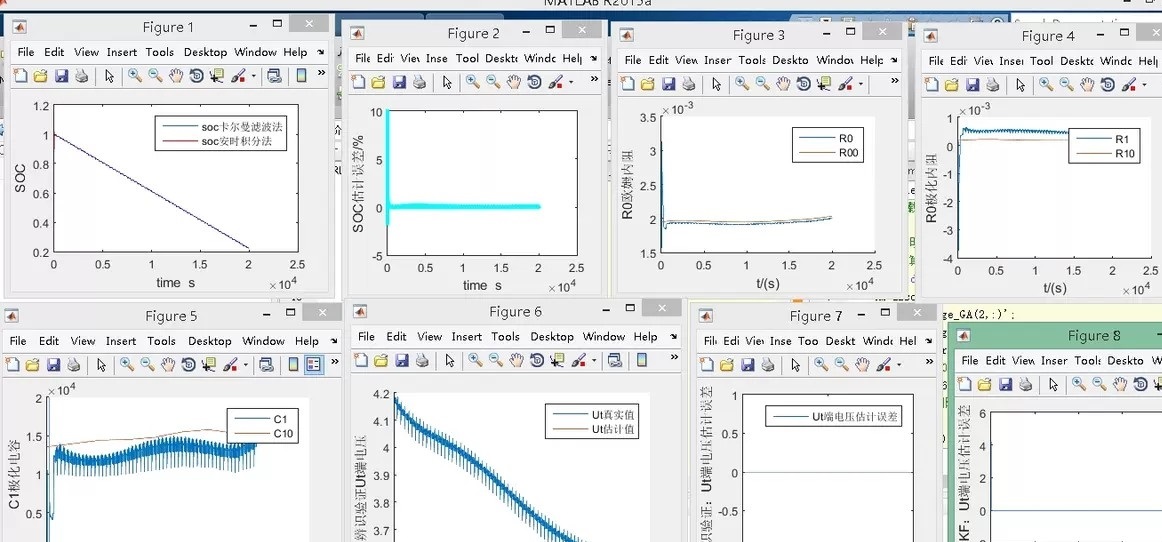1162x542 pixels.
Task: Open Tools menu in Figure 5
Action: point(161,341)
